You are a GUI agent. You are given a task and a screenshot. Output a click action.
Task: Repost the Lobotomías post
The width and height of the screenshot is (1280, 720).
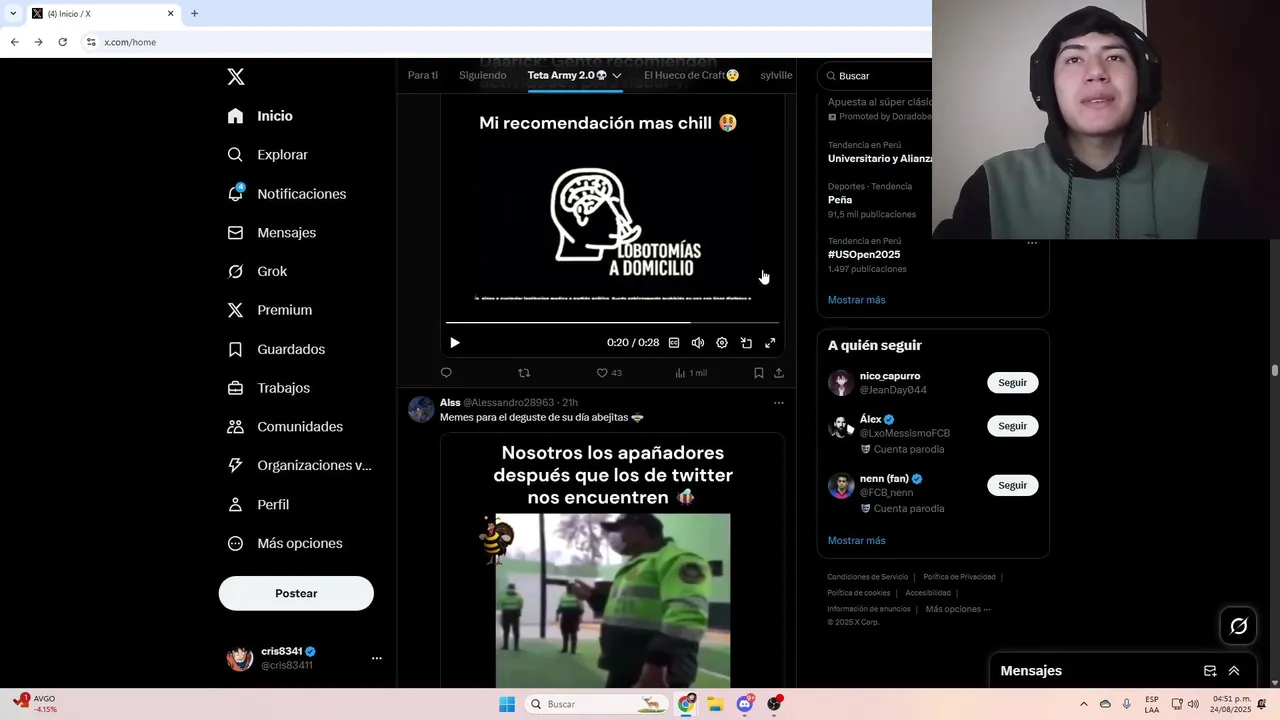pos(524,373)
